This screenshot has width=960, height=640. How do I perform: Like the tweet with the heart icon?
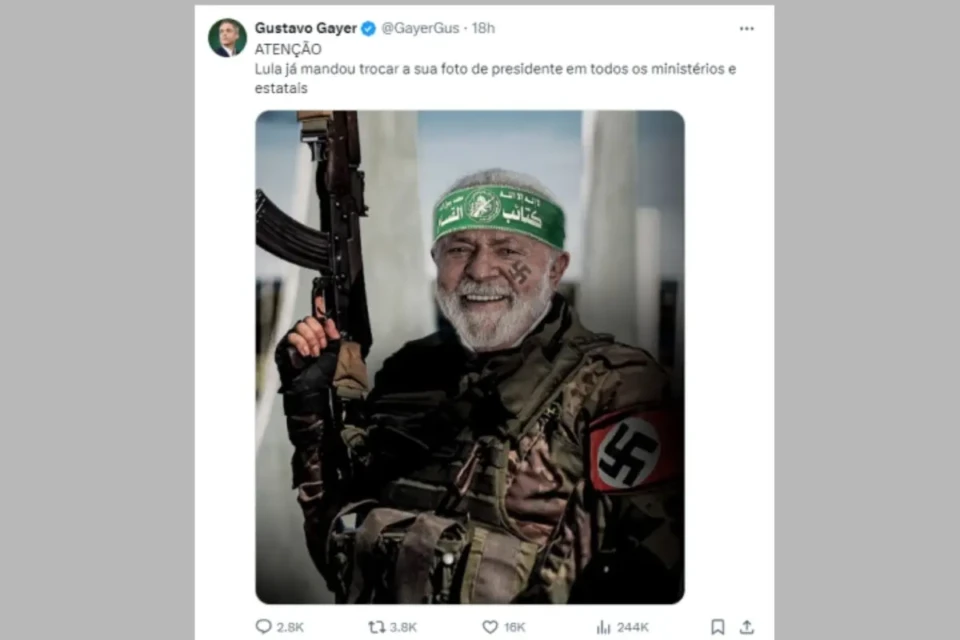(490, 627)
